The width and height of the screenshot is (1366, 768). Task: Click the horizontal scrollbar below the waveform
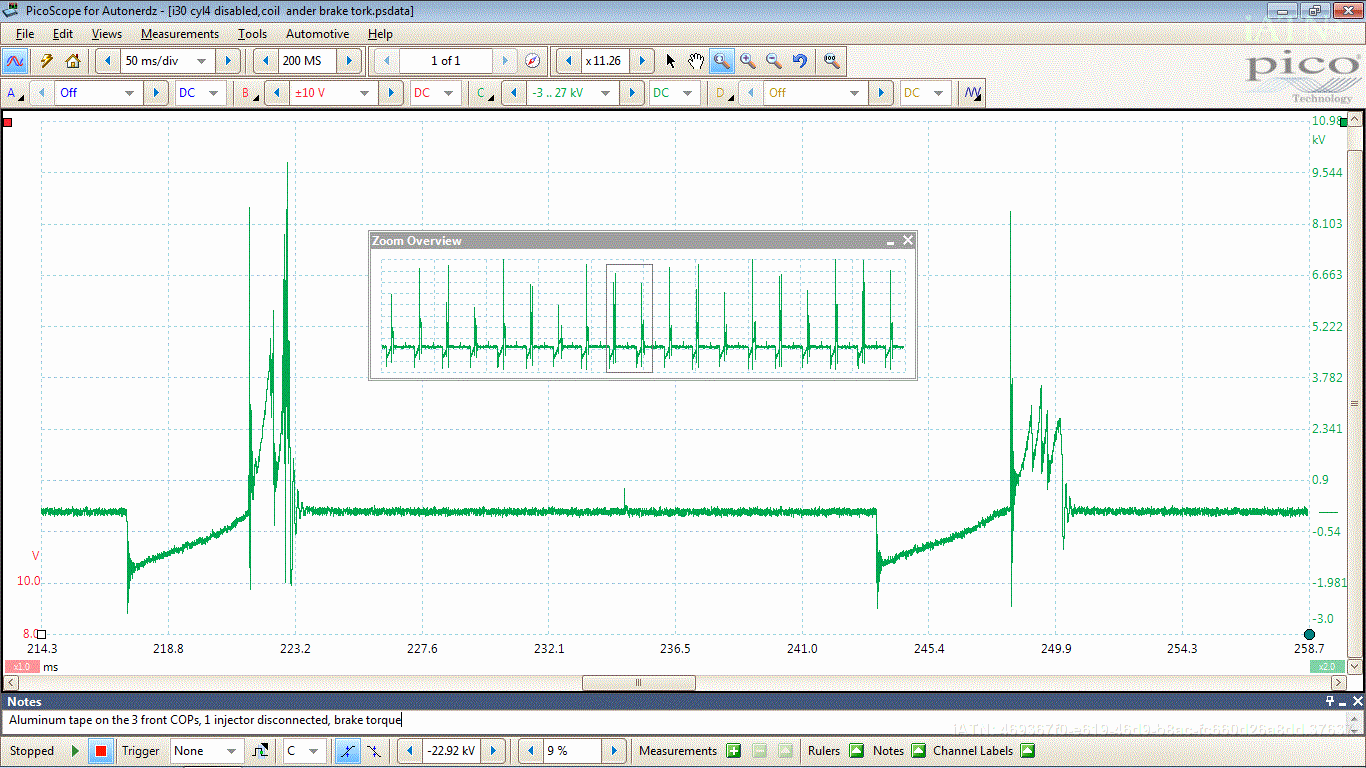pos(639,682)
